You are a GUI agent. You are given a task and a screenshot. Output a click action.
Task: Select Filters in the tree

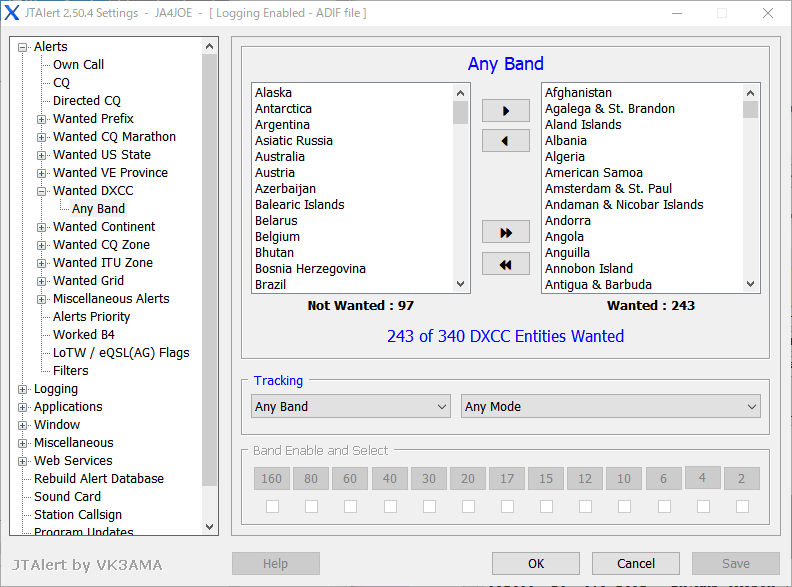pyautogui.click(x=71, y=371)
